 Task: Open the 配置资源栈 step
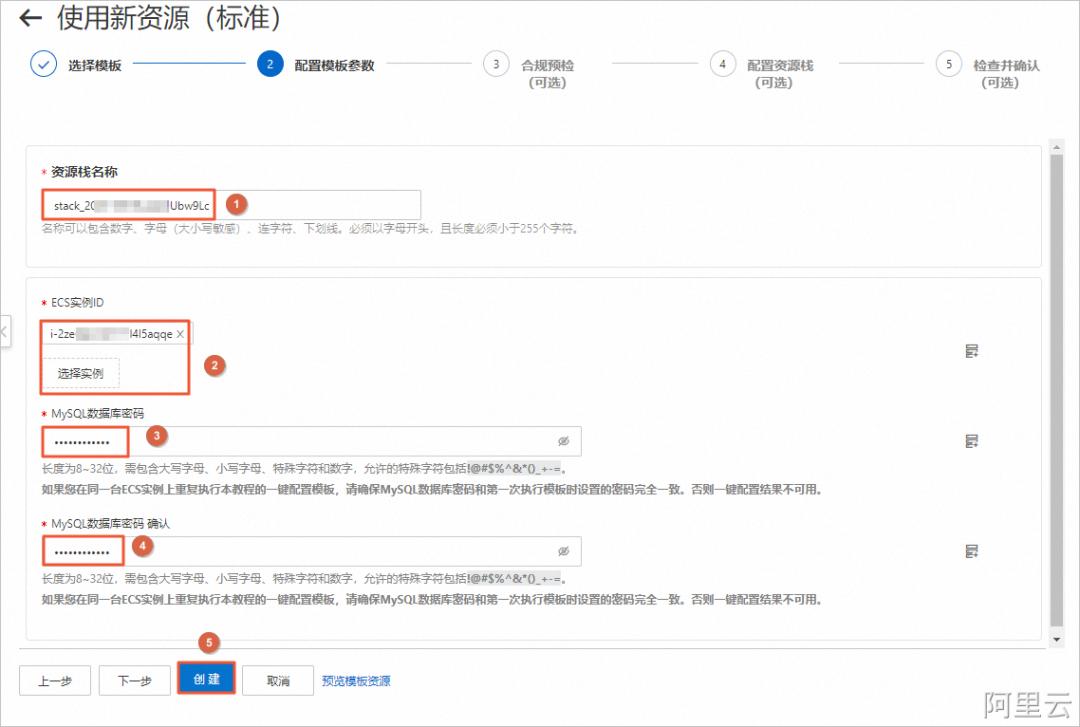(723, 65)
